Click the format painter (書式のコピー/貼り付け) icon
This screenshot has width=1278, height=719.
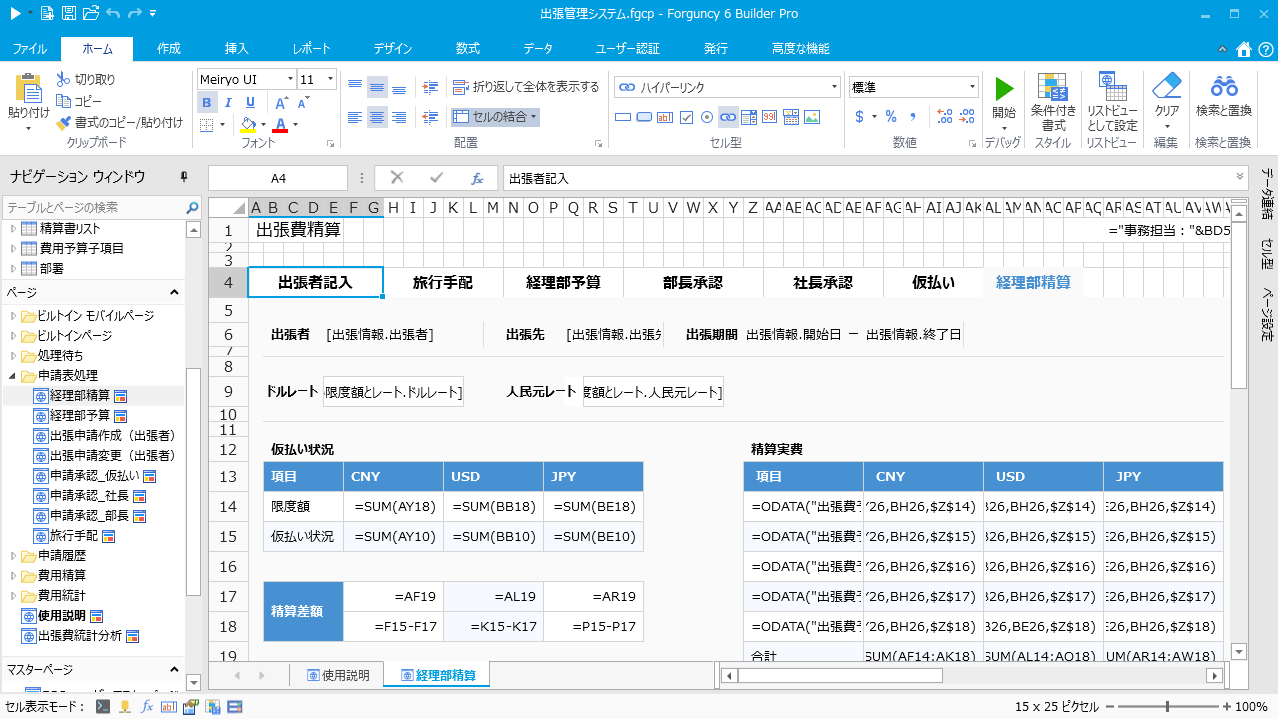(64, 122)
